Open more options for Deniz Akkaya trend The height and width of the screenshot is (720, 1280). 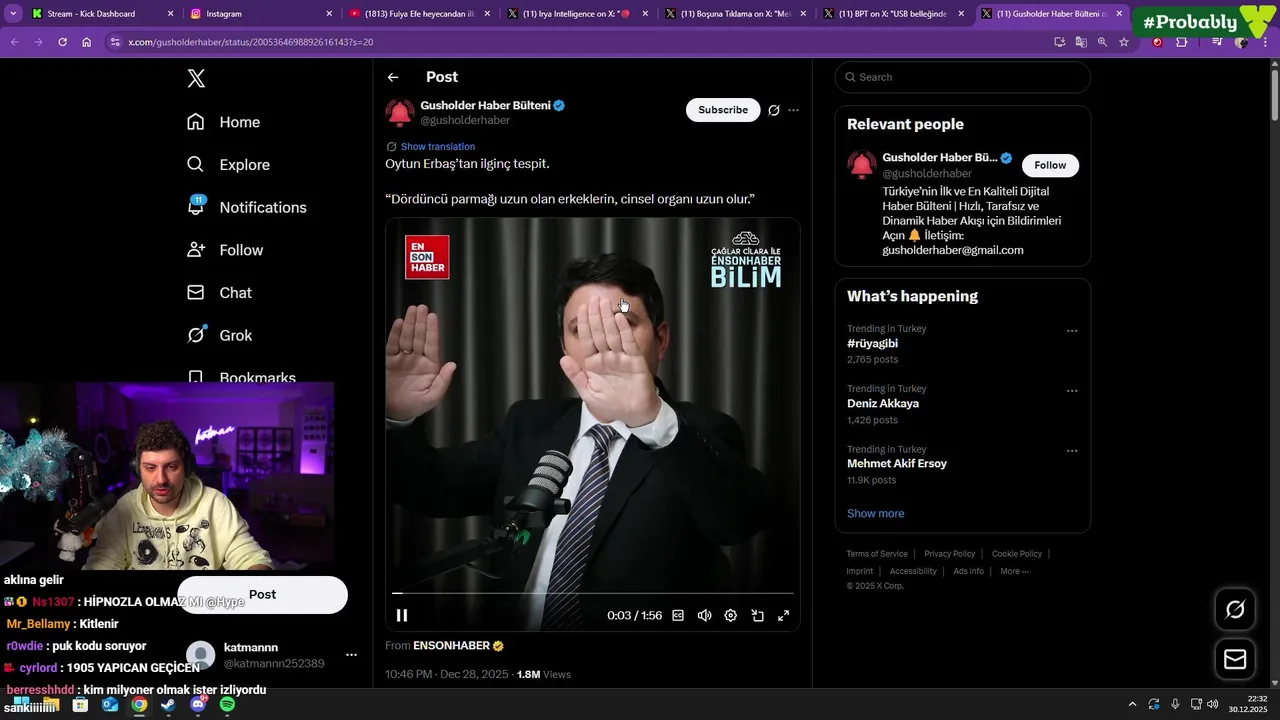[1072, 391]
